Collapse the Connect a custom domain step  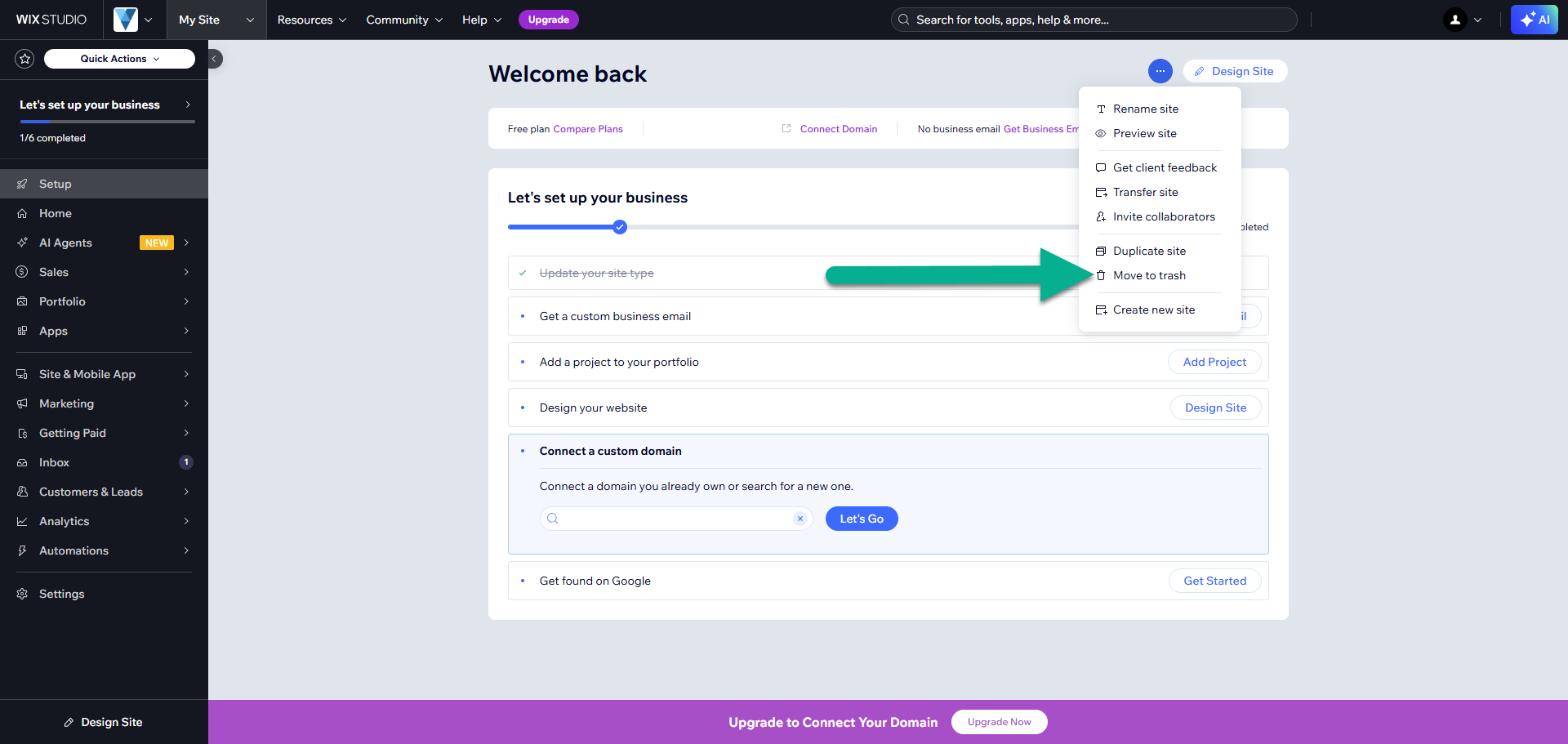888,451
